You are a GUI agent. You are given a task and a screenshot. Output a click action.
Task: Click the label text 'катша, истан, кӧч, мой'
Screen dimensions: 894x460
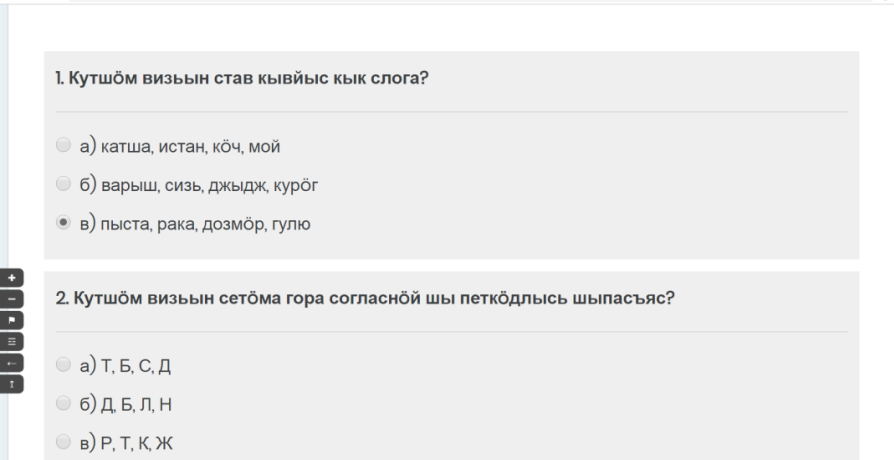point(193,148)
